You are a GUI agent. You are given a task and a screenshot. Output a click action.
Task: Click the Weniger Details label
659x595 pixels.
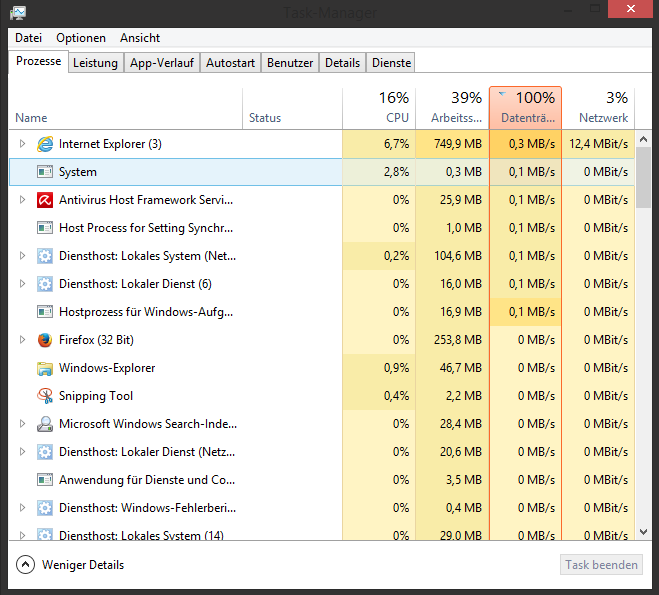(83, 565)
